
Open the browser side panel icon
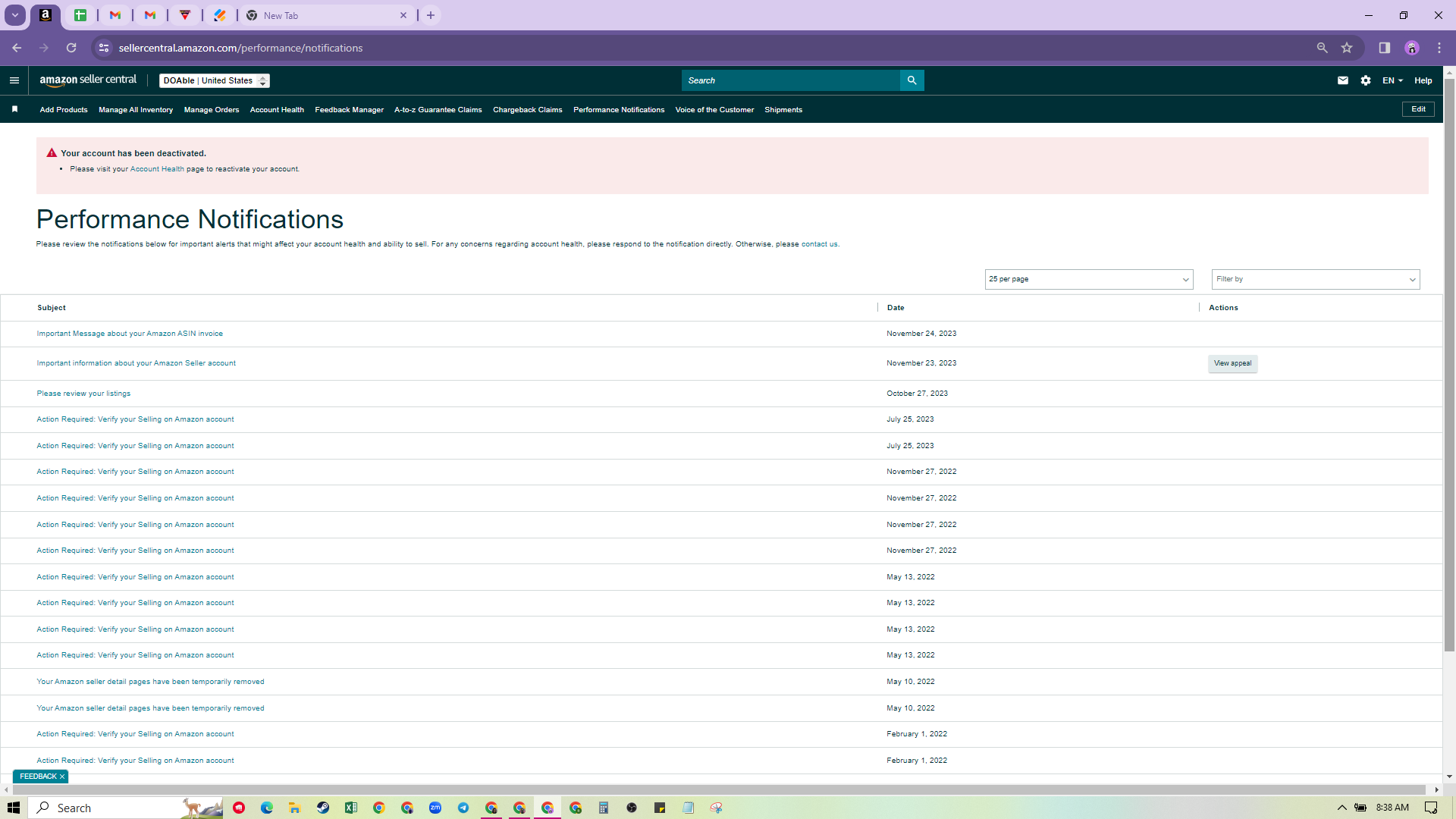tap(1384, 48)
